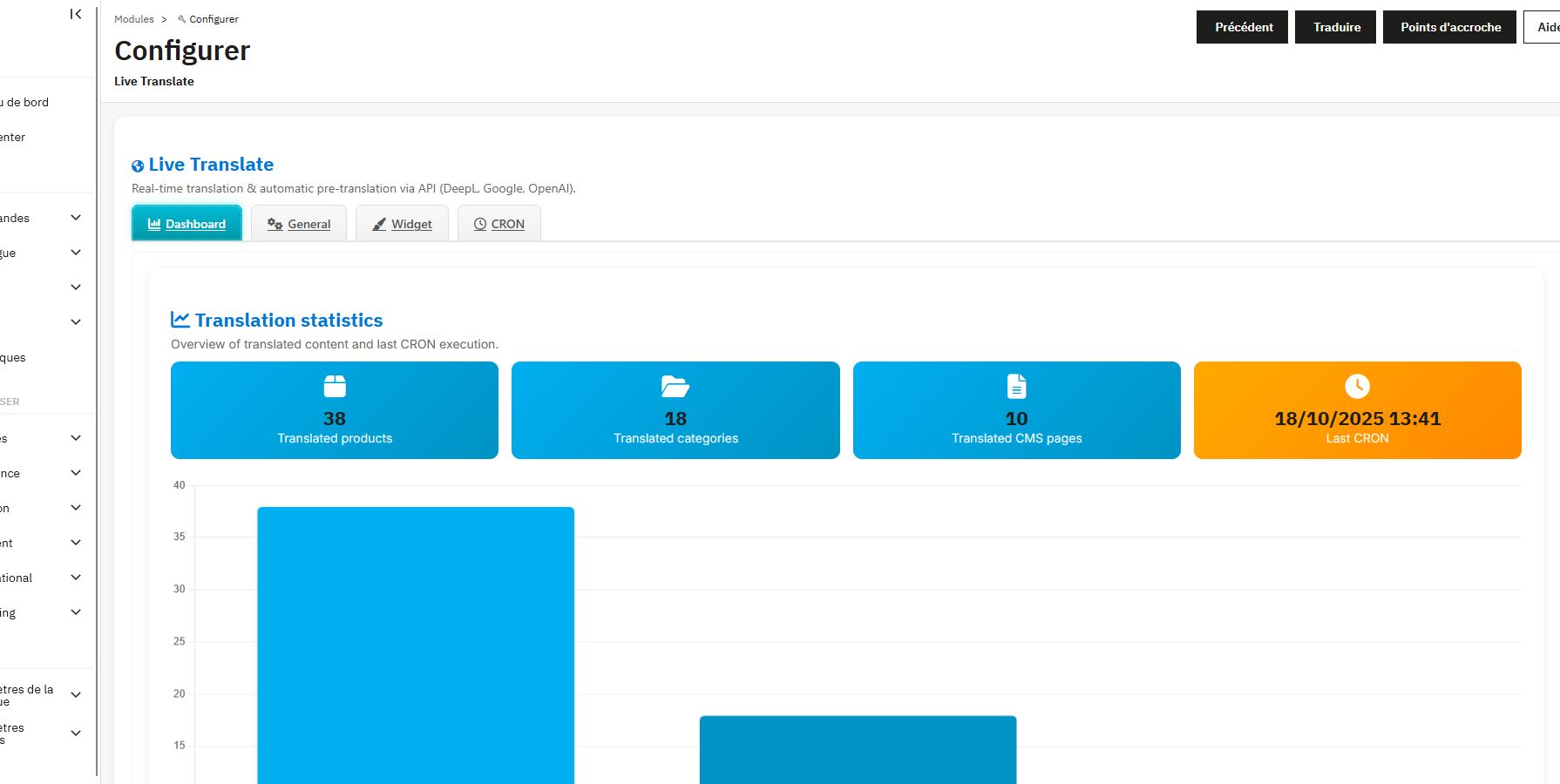Click the number 10 in CMS pages card
This screenshot has height=784, width=1560.
click(1016, 419)
